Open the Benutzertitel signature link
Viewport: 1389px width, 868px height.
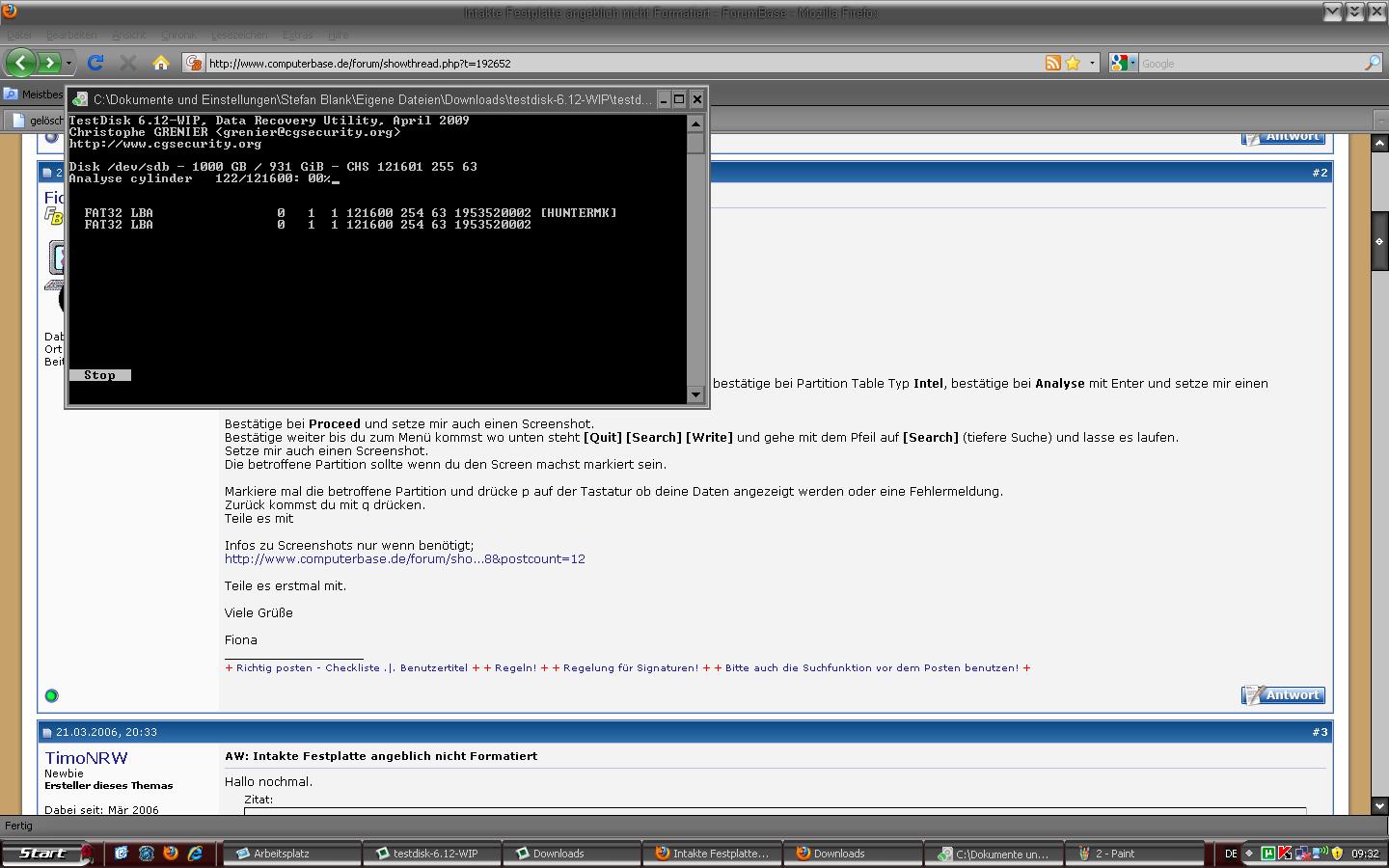pos(434,667)
